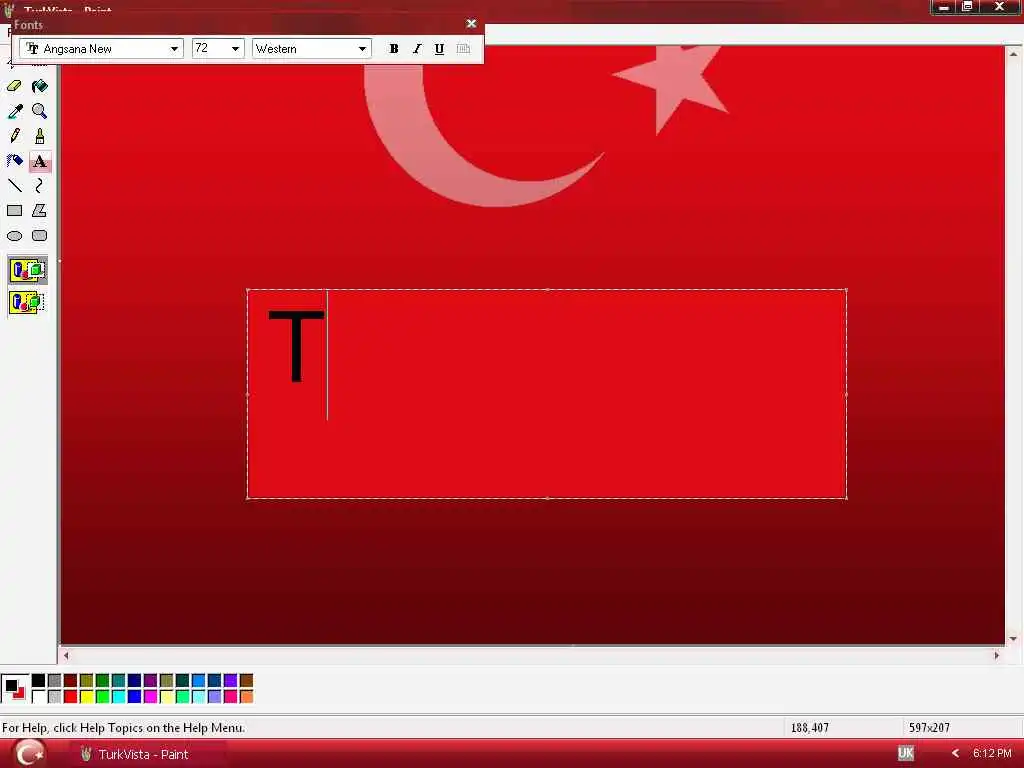1024x768 pixels.
Task: Pick the white color swatch
Action: coord(39,697)
